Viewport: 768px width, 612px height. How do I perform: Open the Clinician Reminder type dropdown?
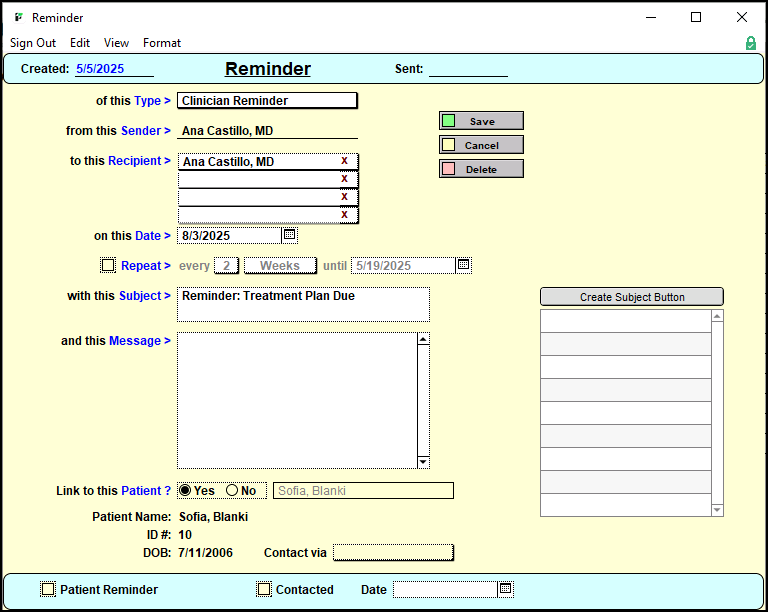266,101
